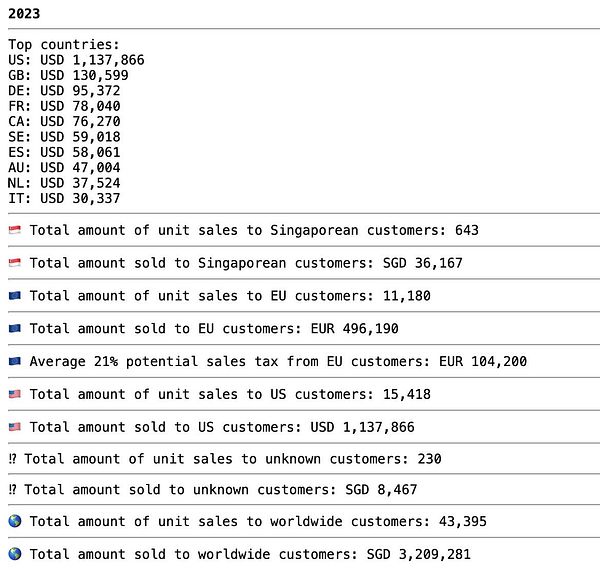Select the DE: USD 95,372 row
This screenshot has height=568, width=600.
tap(64, 91)
